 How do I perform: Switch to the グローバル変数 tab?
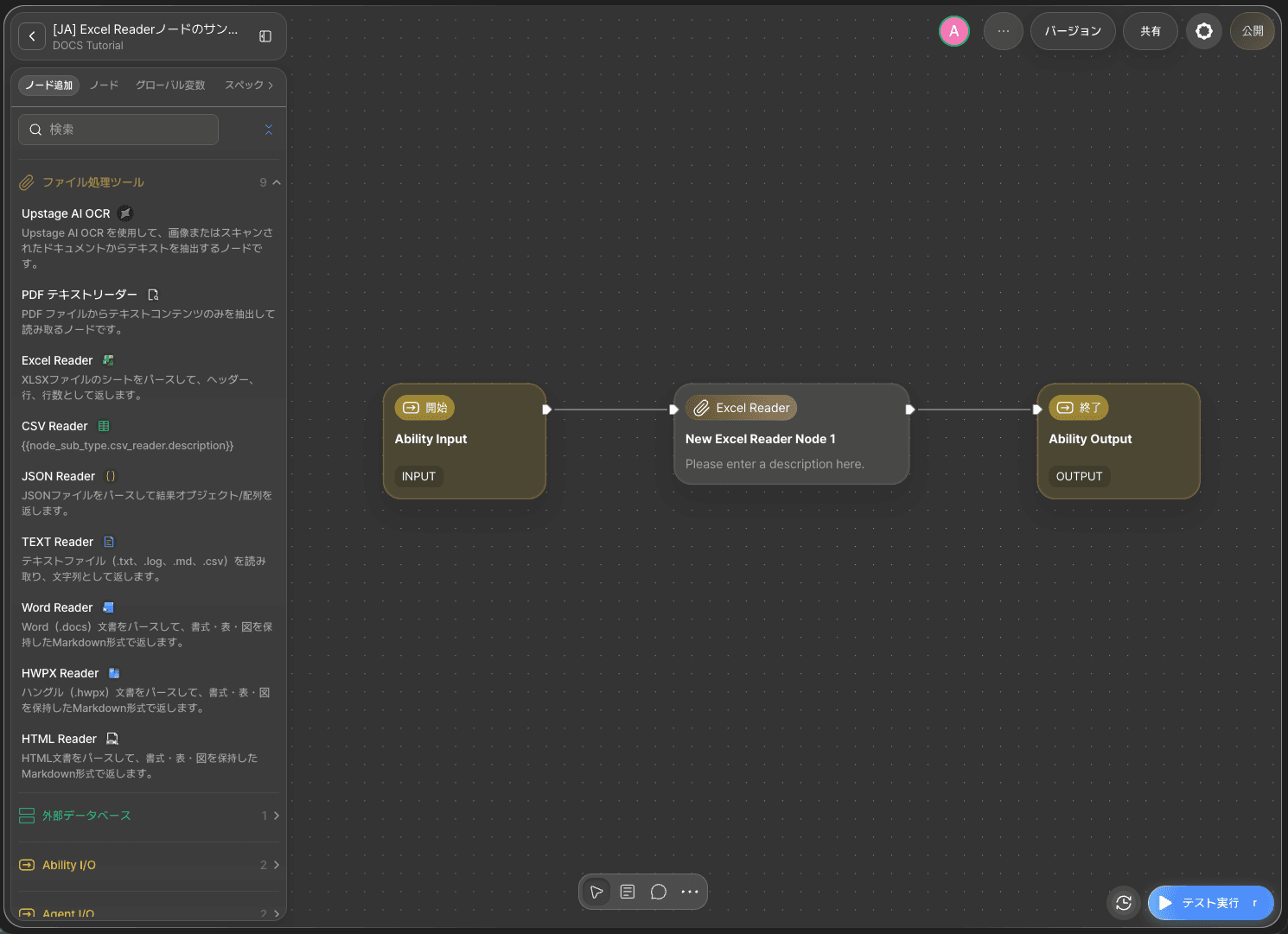coord(170,86)
